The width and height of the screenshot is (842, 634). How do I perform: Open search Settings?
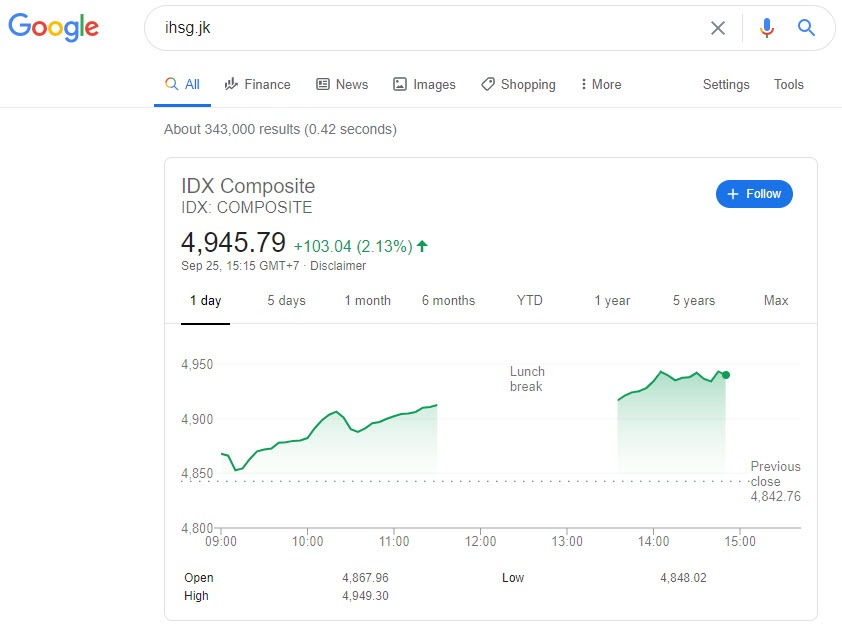pyautogui.click(x=726, y=84)
